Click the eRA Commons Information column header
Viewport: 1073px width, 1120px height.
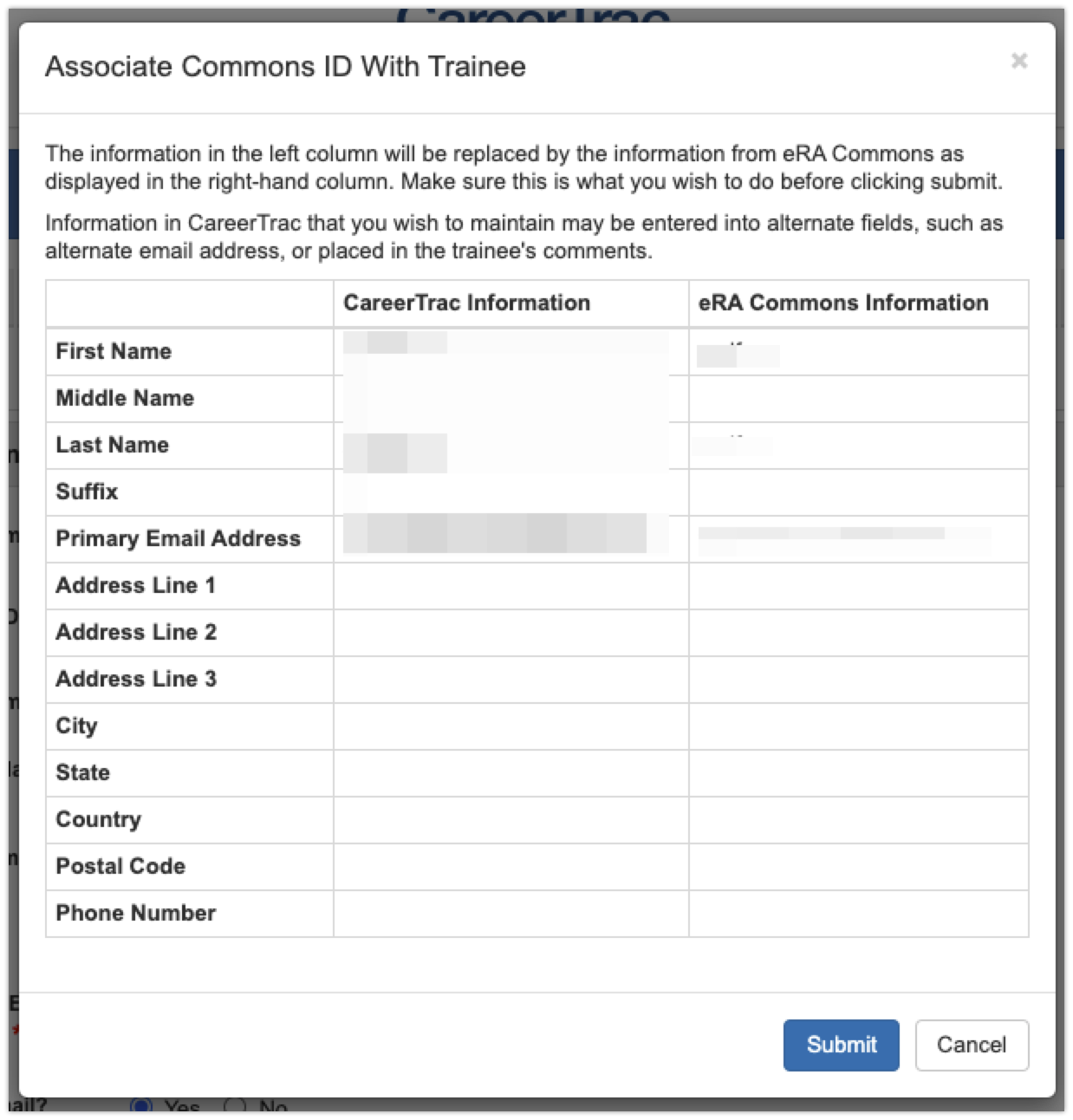click(x=842, y=303)
